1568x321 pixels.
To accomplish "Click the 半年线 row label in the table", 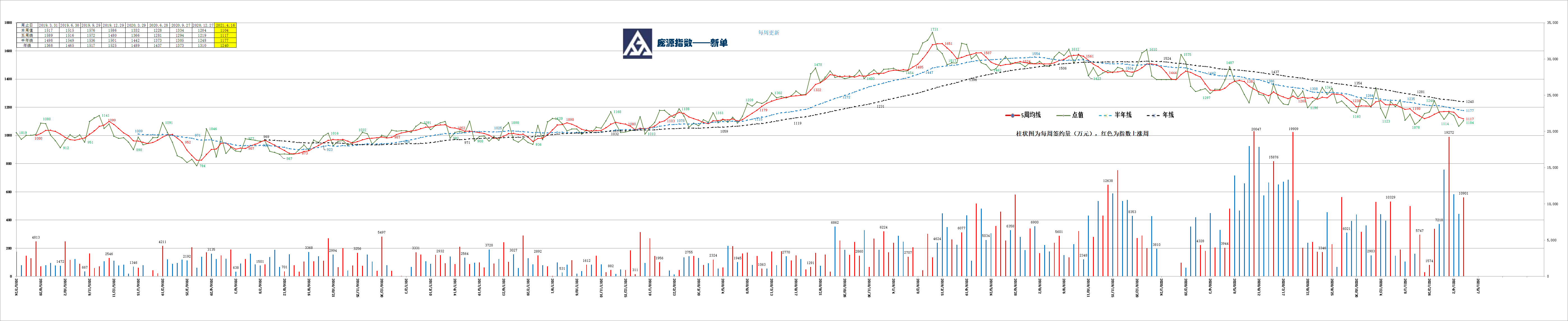I will point(27,40).
